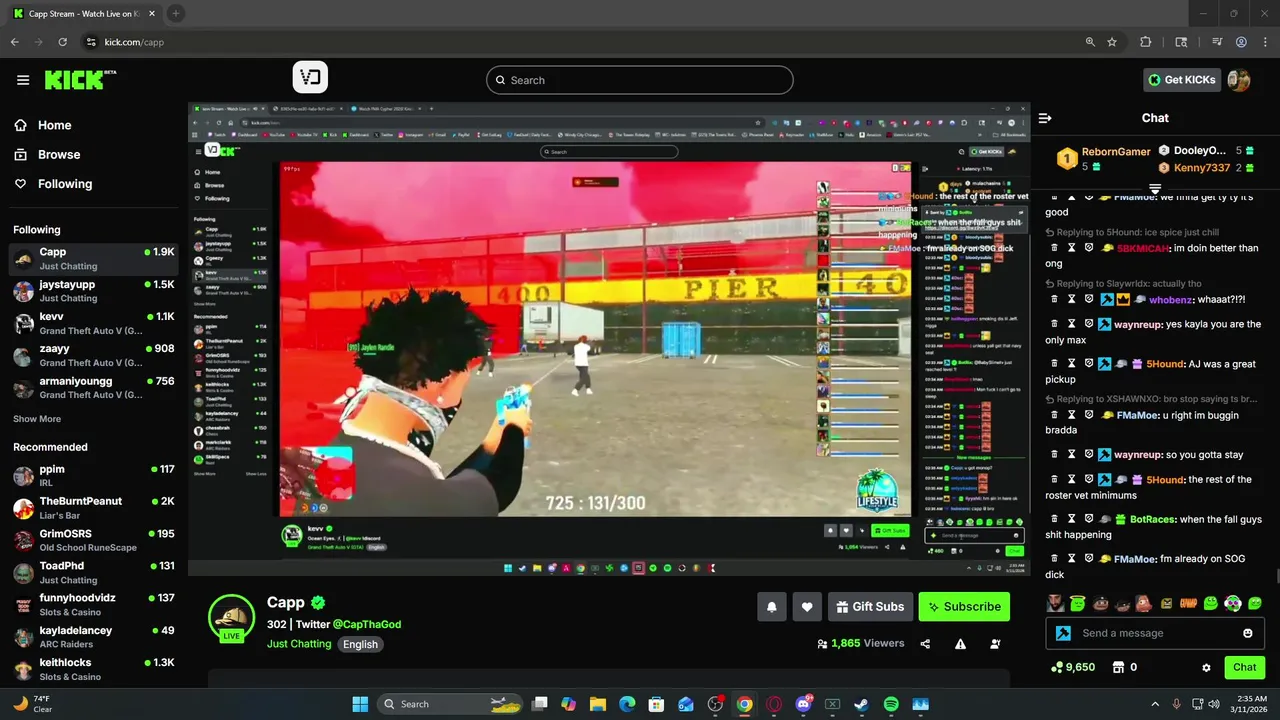Image resolution: width=1280 pixels, height=720 pixels.
Task: Click the @CapThaGod Twitter link
Action: coord(367,624)
